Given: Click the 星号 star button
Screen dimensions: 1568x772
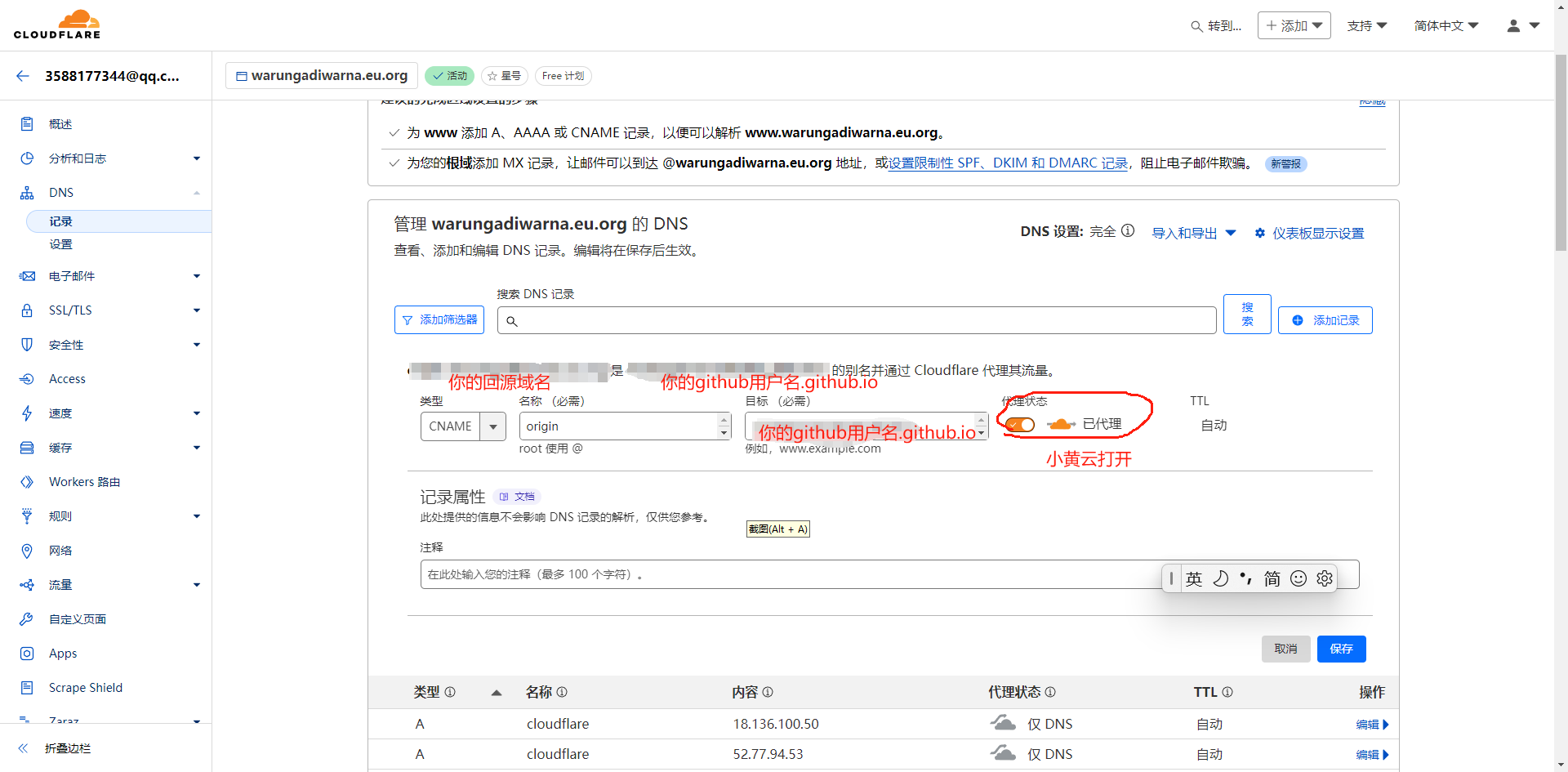Looking at the screenshot, I should (505, 76).
